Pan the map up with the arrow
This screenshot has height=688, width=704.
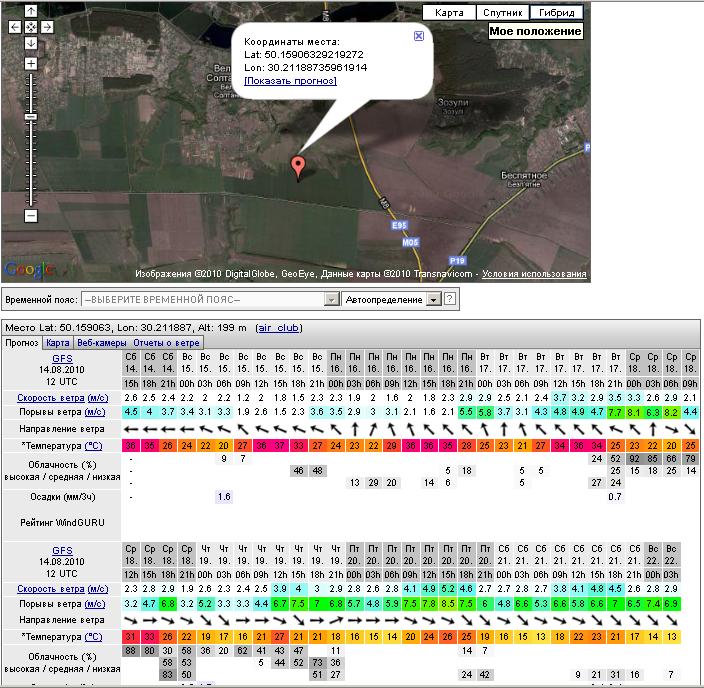31,11
